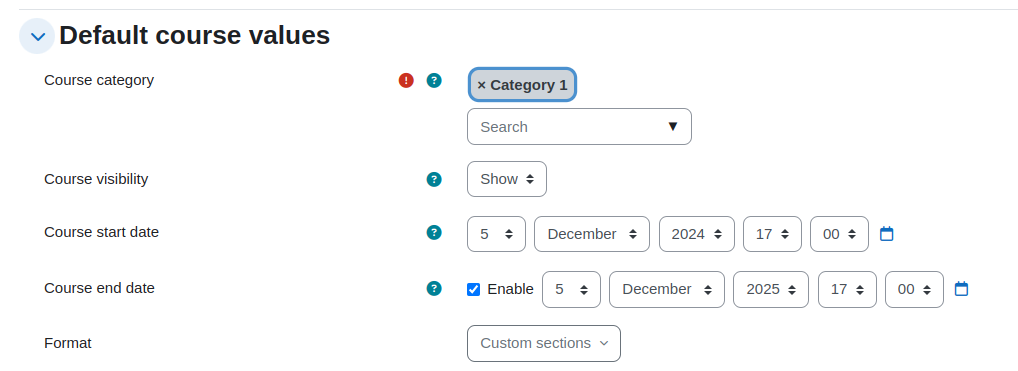1018x371 pixels.
Task: Collapse the Default course values section
Action: click(x=37, y=36)
